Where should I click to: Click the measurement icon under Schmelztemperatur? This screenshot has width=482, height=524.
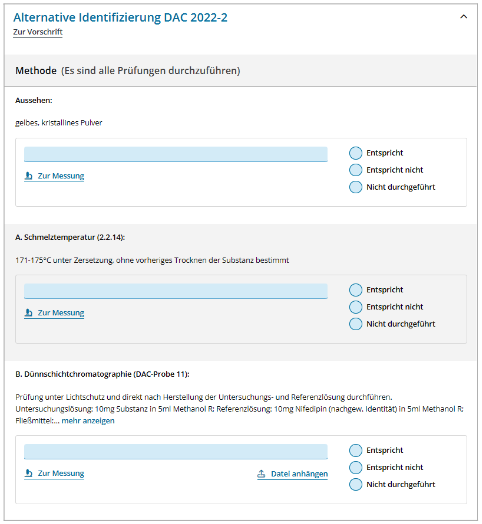pos(29,313)
